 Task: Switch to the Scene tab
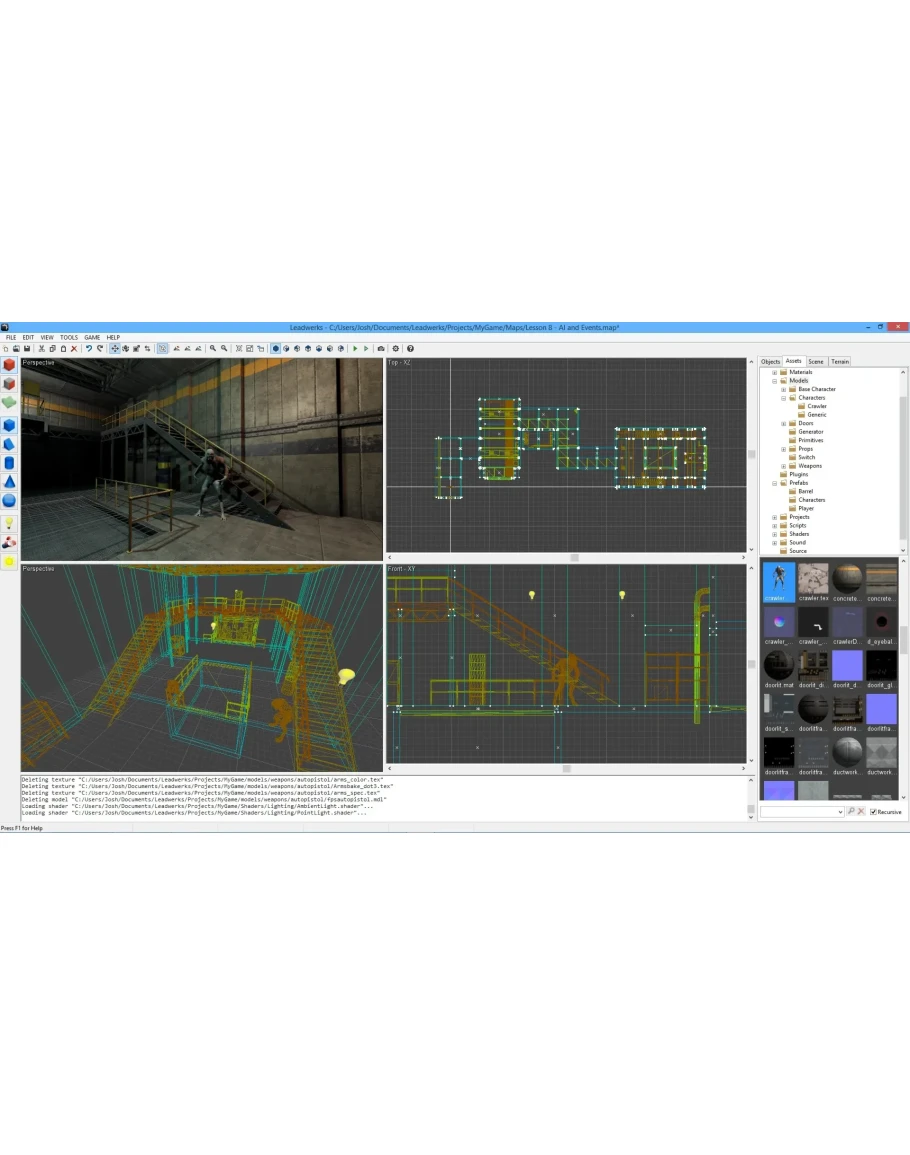pos(816,361)
